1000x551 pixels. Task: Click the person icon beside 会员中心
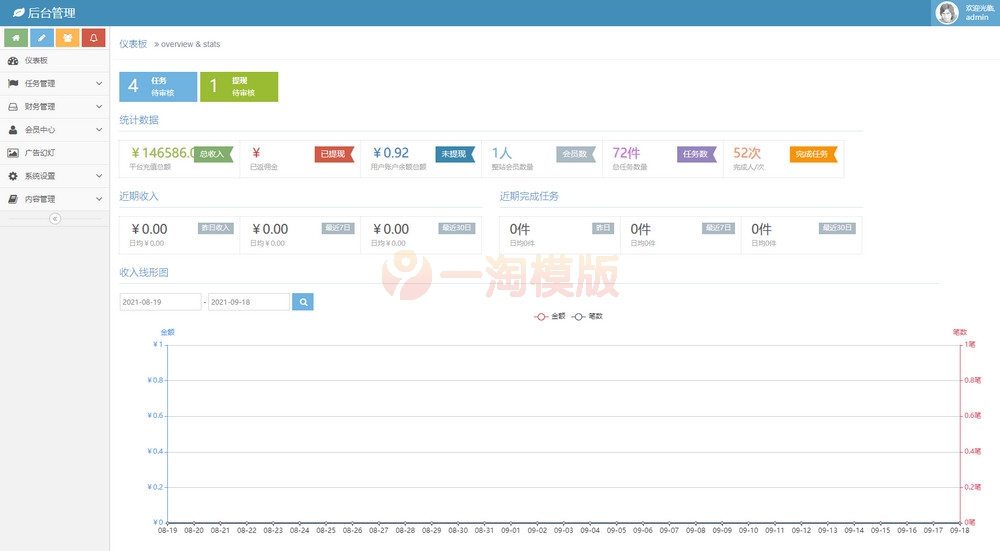pos(13,129)
